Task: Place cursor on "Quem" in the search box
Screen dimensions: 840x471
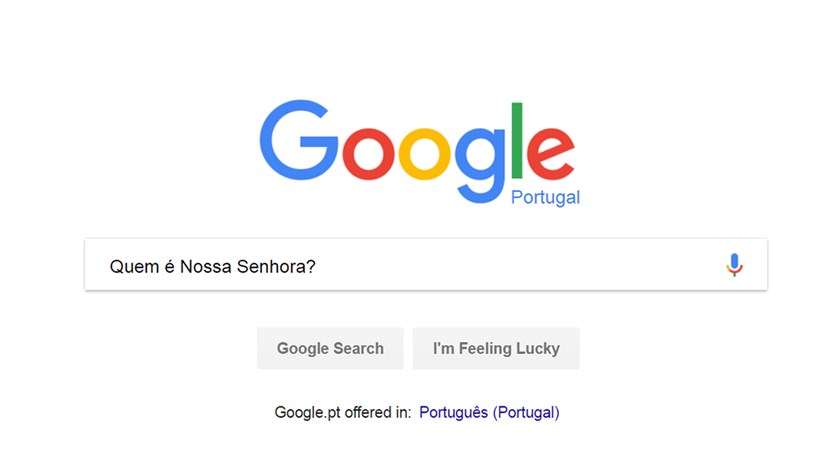Action: pyautogui.click(x=131, y=266)
